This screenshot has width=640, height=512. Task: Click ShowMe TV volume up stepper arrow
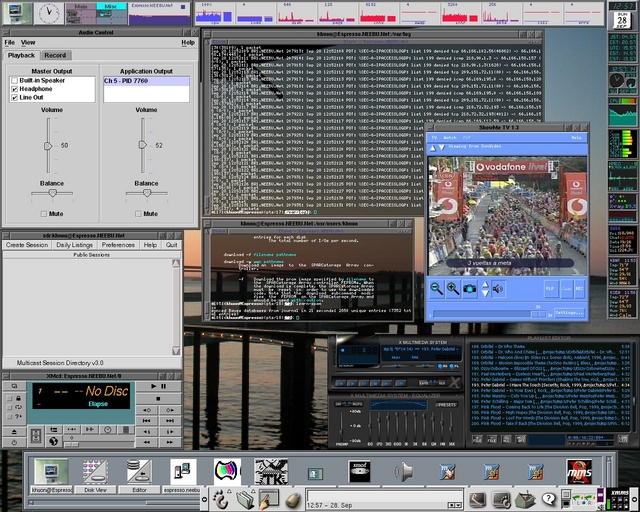pos(485,285)
